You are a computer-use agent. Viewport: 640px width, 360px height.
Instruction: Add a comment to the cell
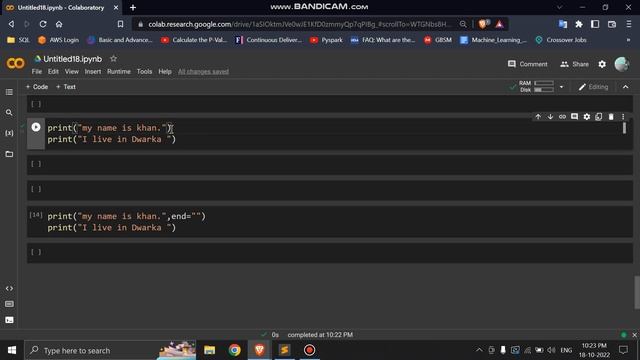click(x=574, y=117)
